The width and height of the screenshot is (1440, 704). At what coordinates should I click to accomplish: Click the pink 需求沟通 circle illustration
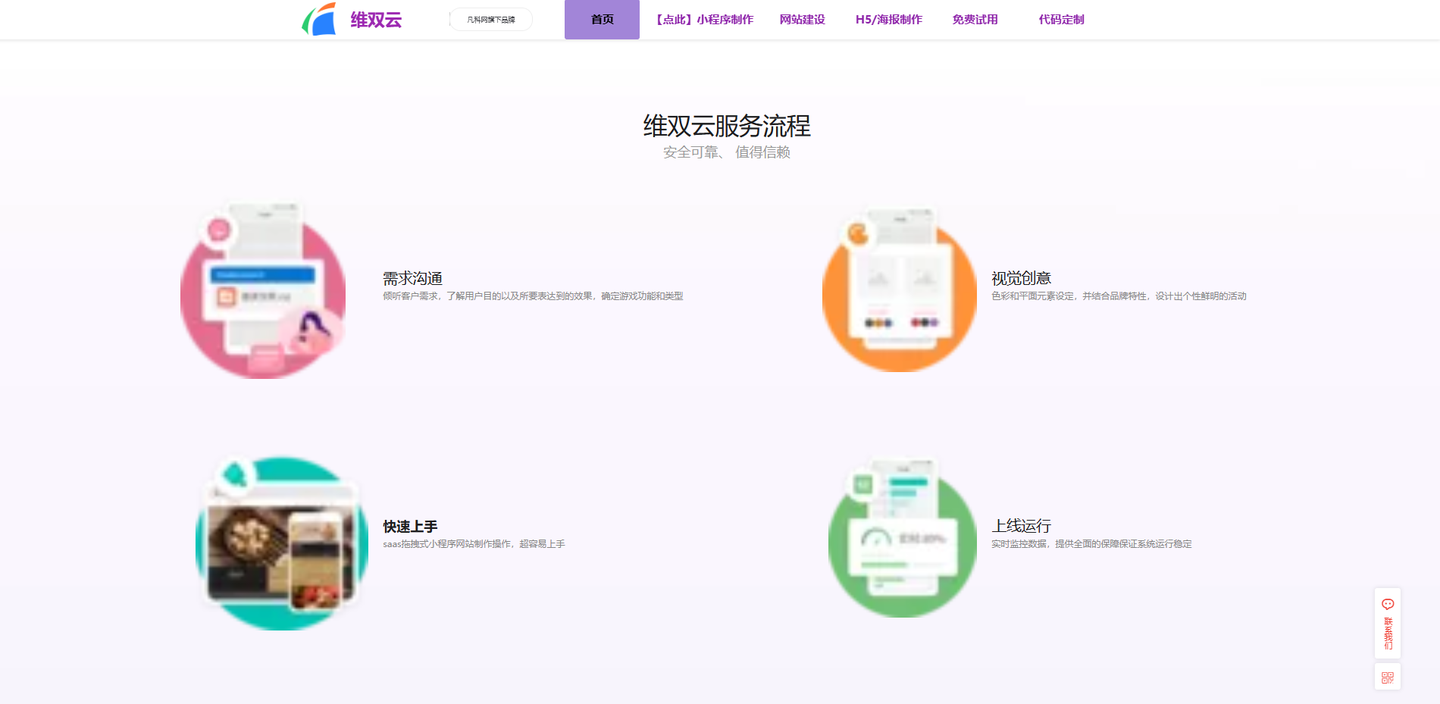[x=263, y=295]
